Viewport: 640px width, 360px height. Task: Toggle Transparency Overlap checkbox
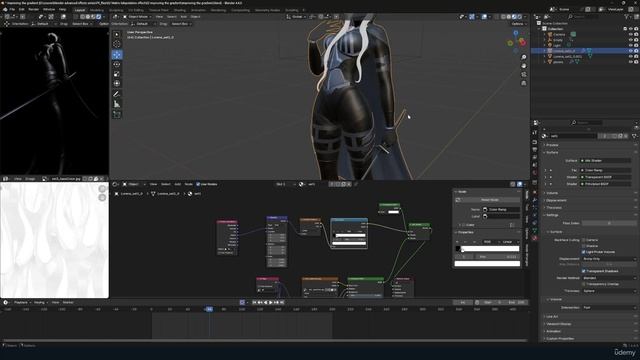(x=584, y=284)
